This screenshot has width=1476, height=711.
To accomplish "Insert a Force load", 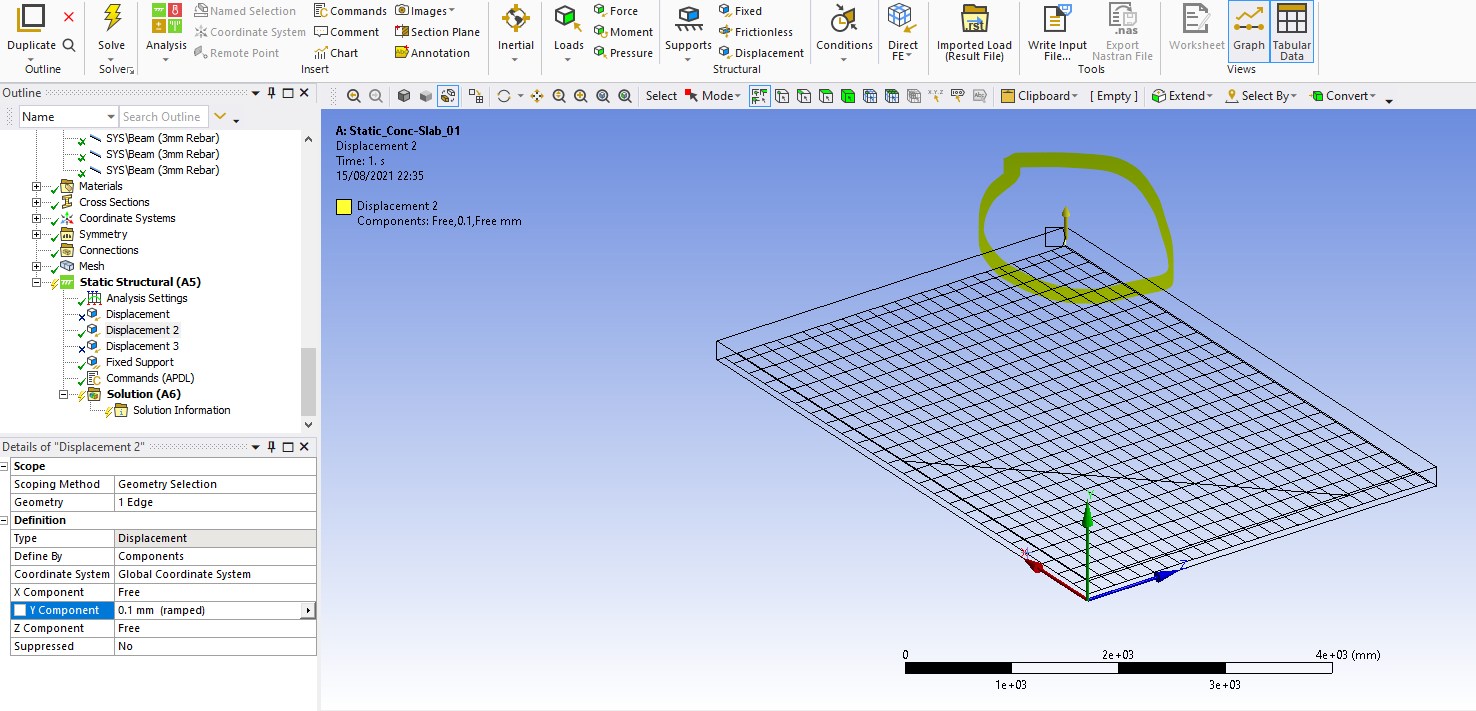I will [x=615, y=11].
